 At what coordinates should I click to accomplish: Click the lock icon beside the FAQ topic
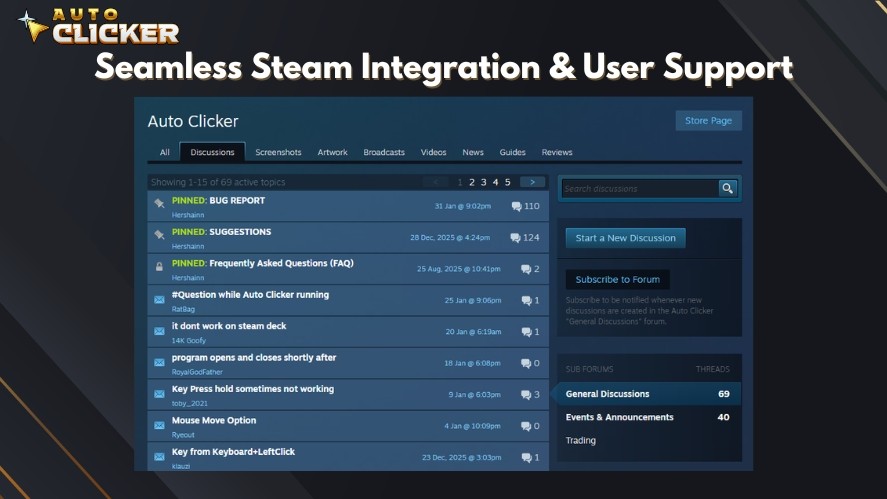pos(159,266)
